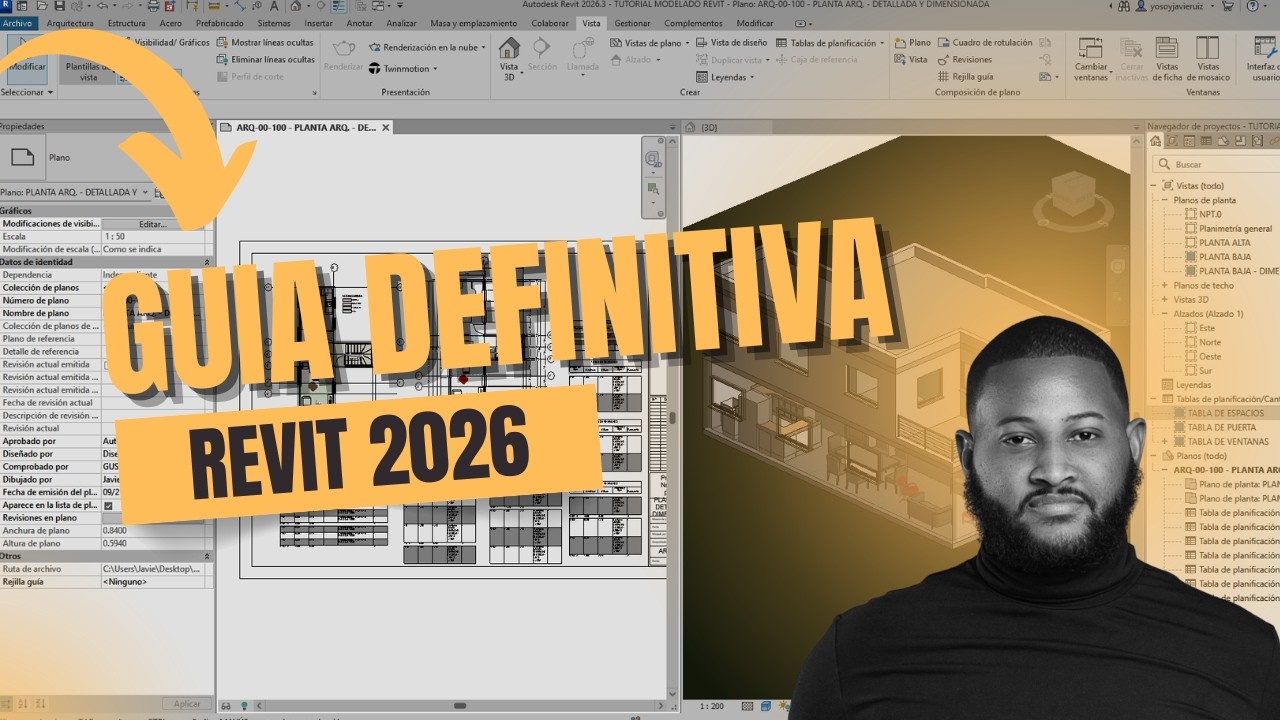Click the Rejilla guía <Ninguno> value field
1280x720 pixels.
pos(153,581)
